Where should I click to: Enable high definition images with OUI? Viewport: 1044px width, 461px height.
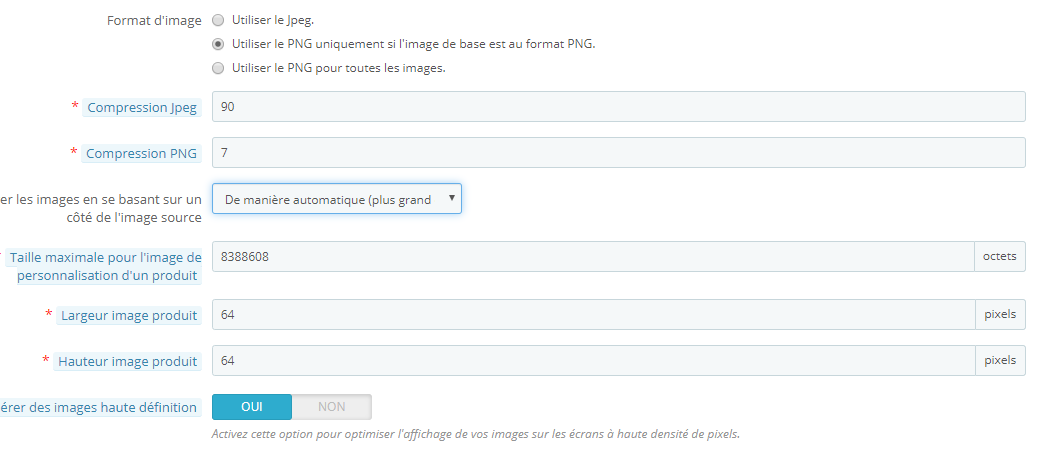coord(252,407)
